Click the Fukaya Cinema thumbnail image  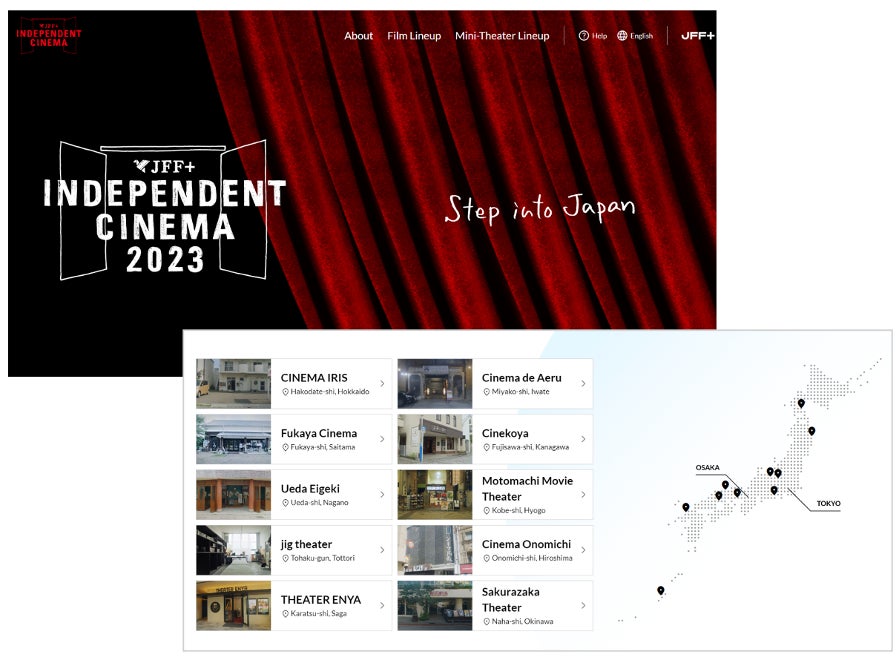click(233, 439)
